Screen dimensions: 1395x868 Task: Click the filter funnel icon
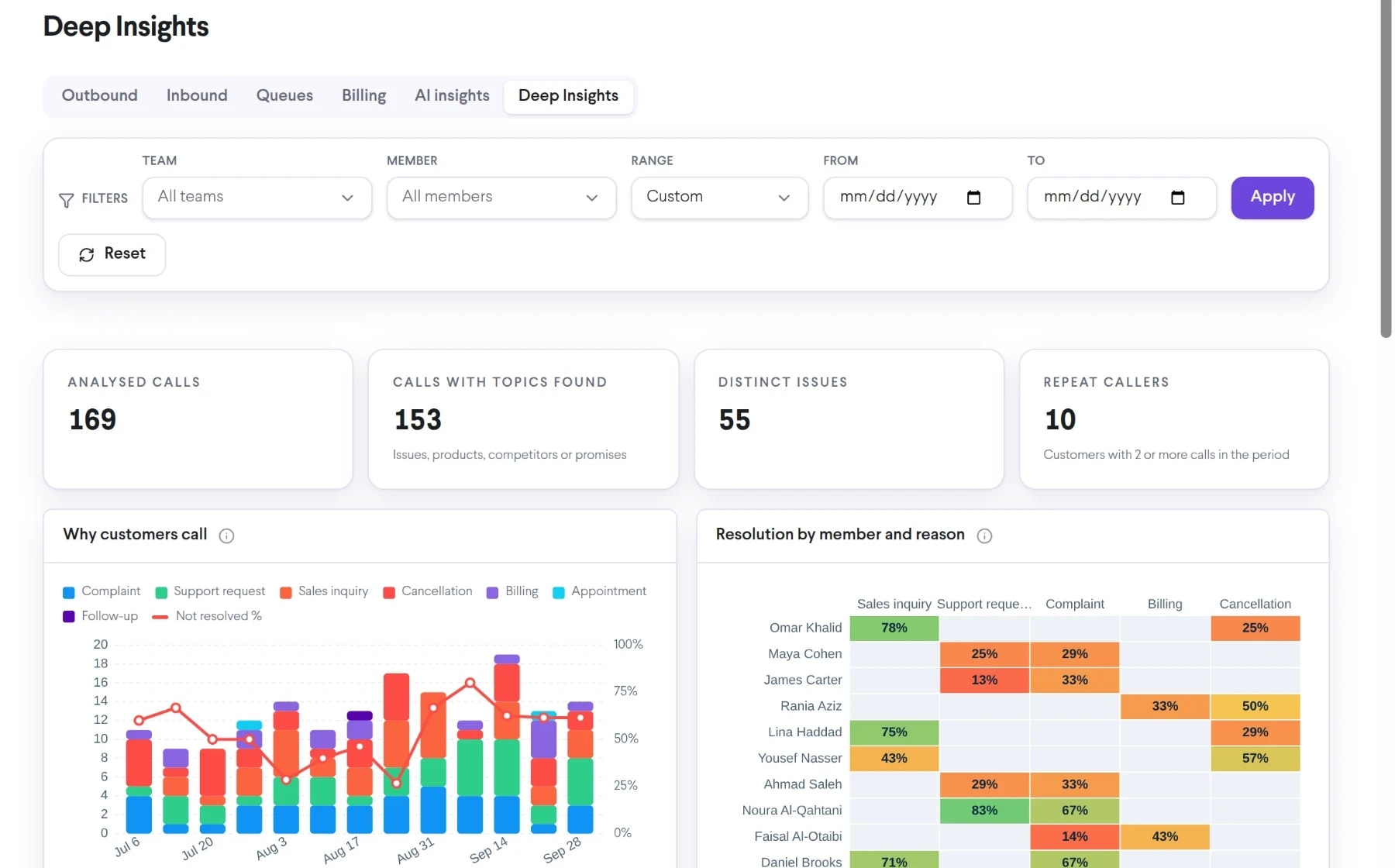point(67,200)
